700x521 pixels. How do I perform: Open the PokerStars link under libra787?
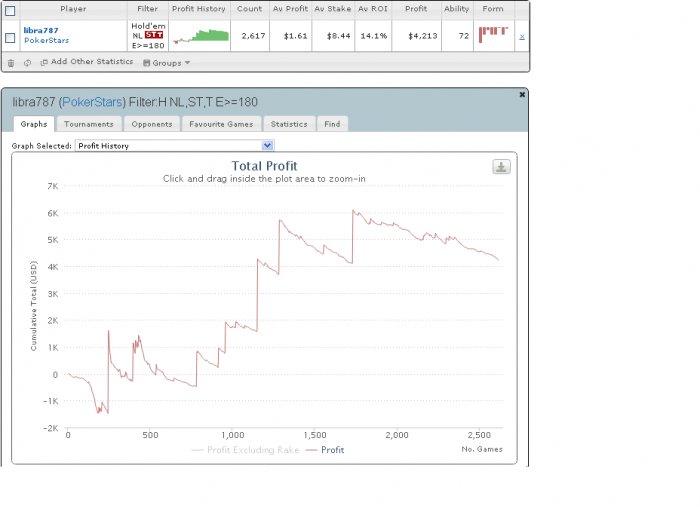coord(46,40)
